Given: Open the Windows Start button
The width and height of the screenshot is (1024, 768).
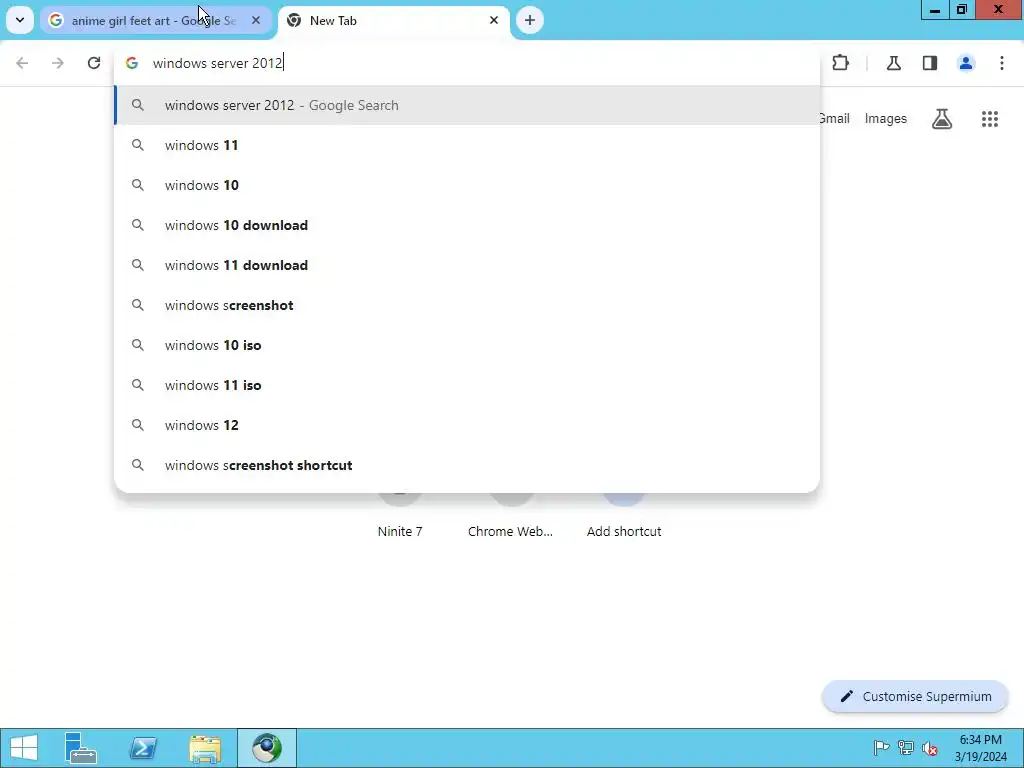Looking at the screenshot, I should click(24, 748).
